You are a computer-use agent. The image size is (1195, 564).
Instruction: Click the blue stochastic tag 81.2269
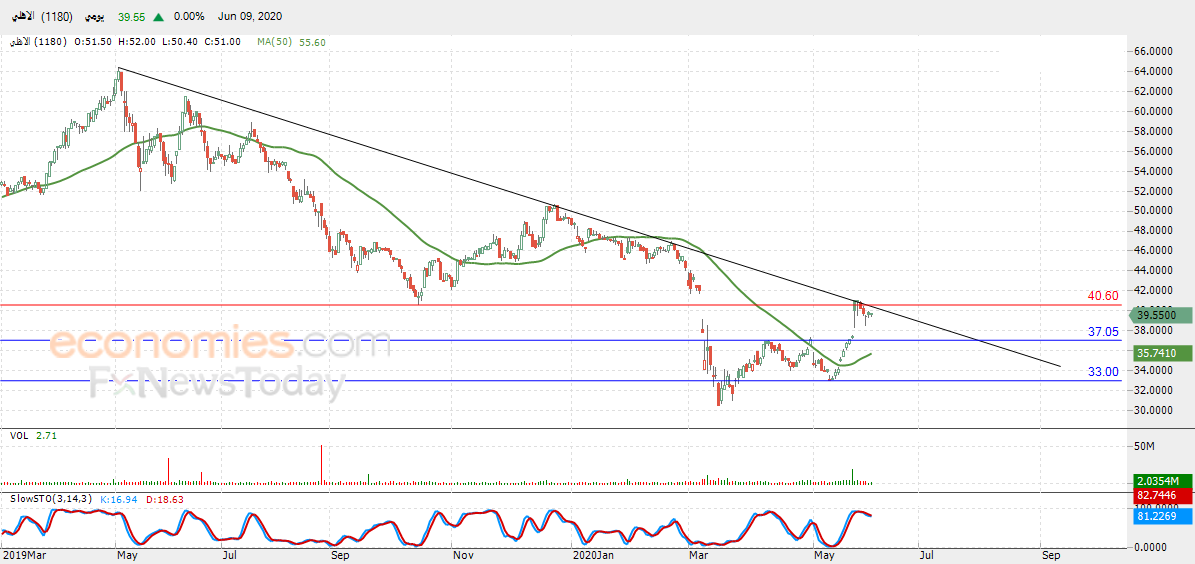pos(1158,514)
